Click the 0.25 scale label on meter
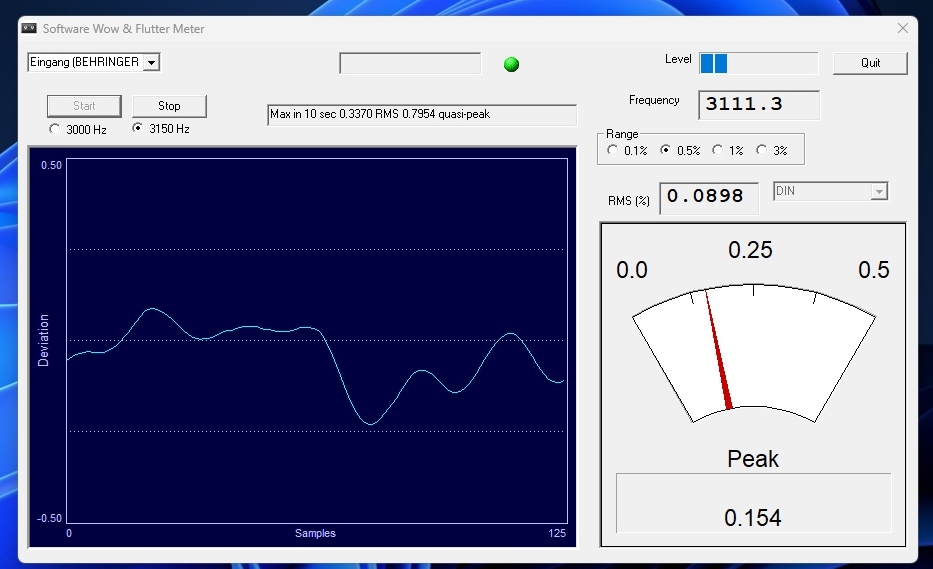Screen dimensions: 933x569 click(x=750, y=250)
